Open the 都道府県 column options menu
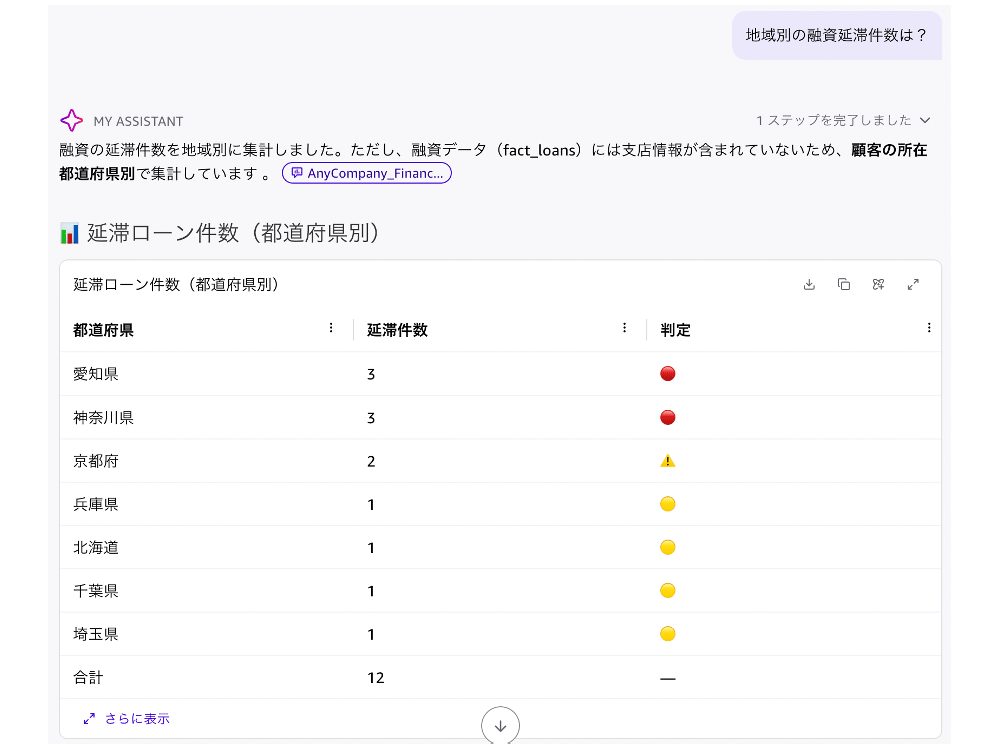Screen dimensions: 1000x749 (x=331, y=328)
